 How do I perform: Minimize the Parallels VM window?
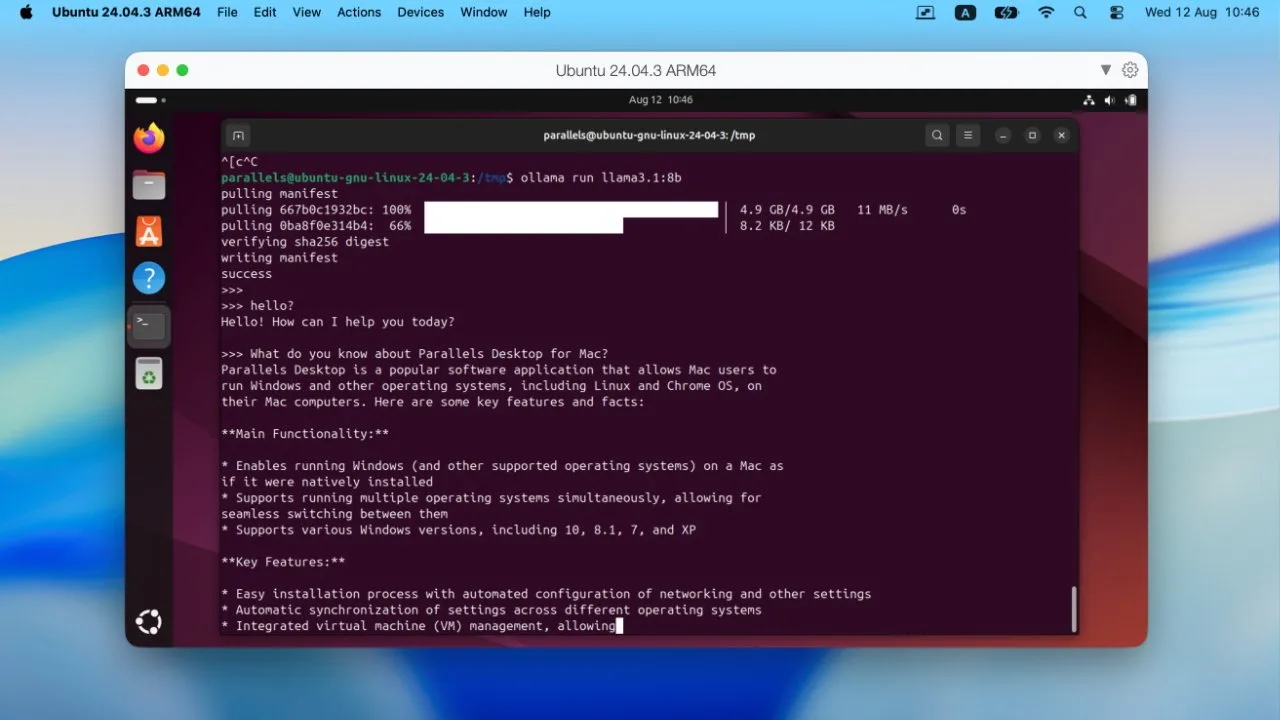click(163, 70)
